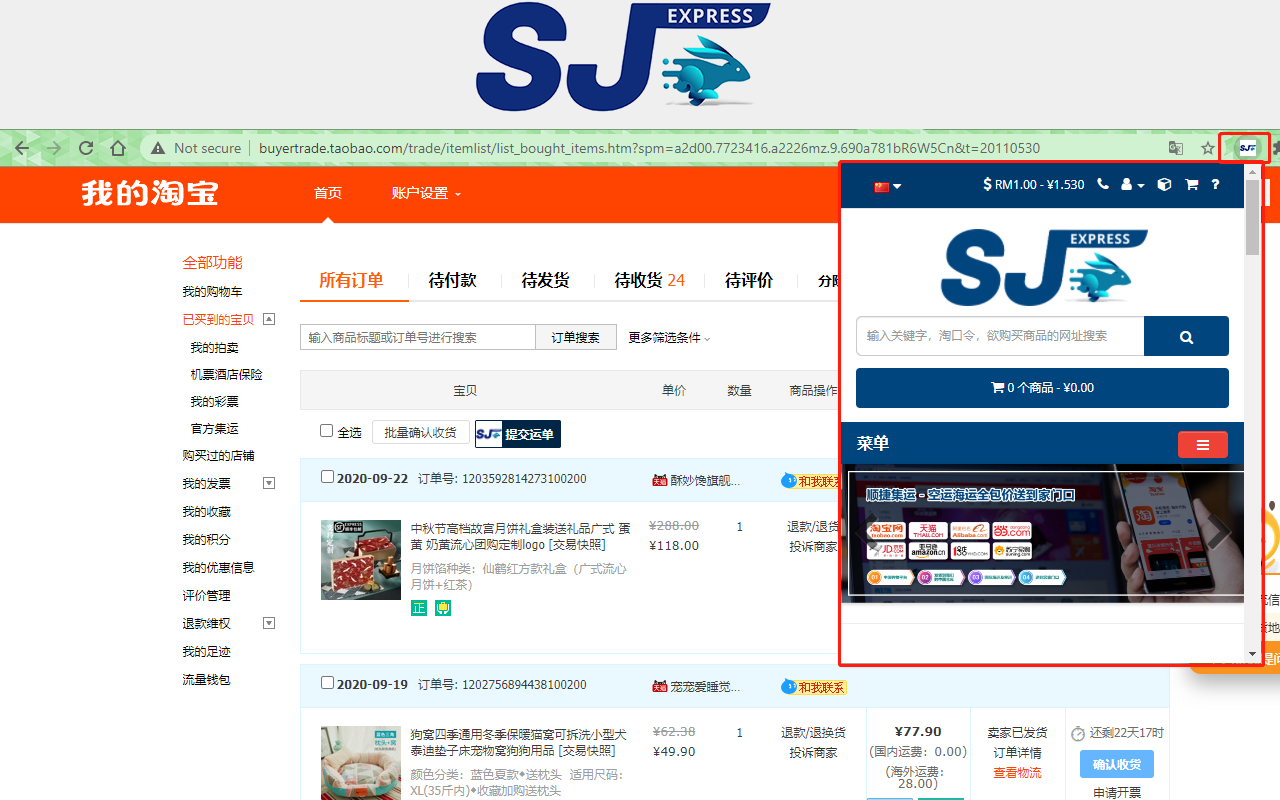1280x800 pixels.
Task: Click the Not secure warning icon
Action: 157,148
